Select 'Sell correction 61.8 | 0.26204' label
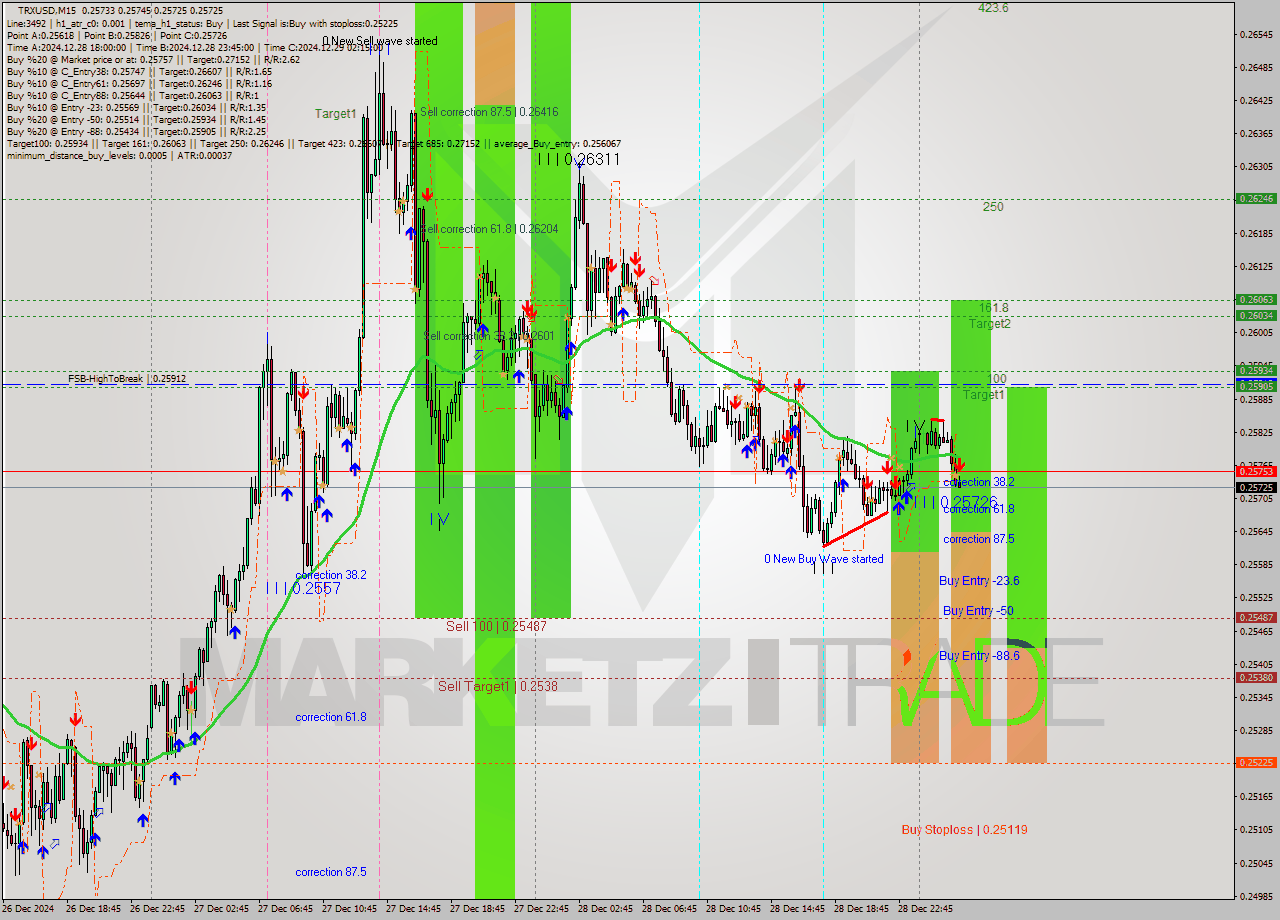The image size is (1280, 920). coord(488,229)
